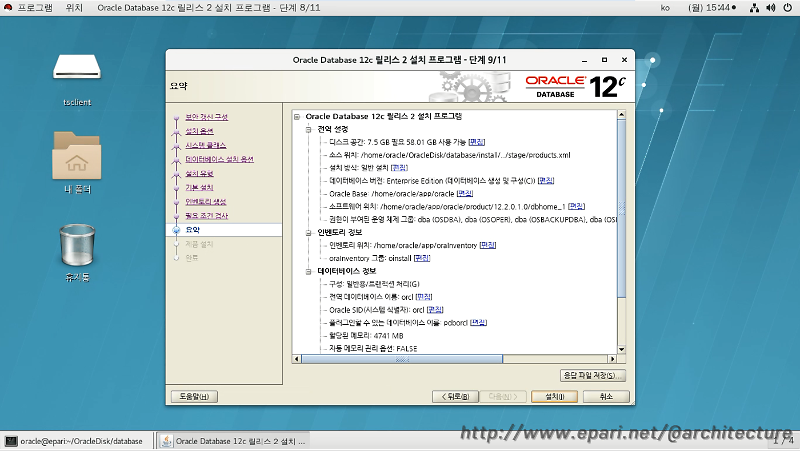The height and width of the screenshot is (451, 800).
Task: Select the 자동 메모리 관리 옵션: FALSE row
Action: coord(373,348)
